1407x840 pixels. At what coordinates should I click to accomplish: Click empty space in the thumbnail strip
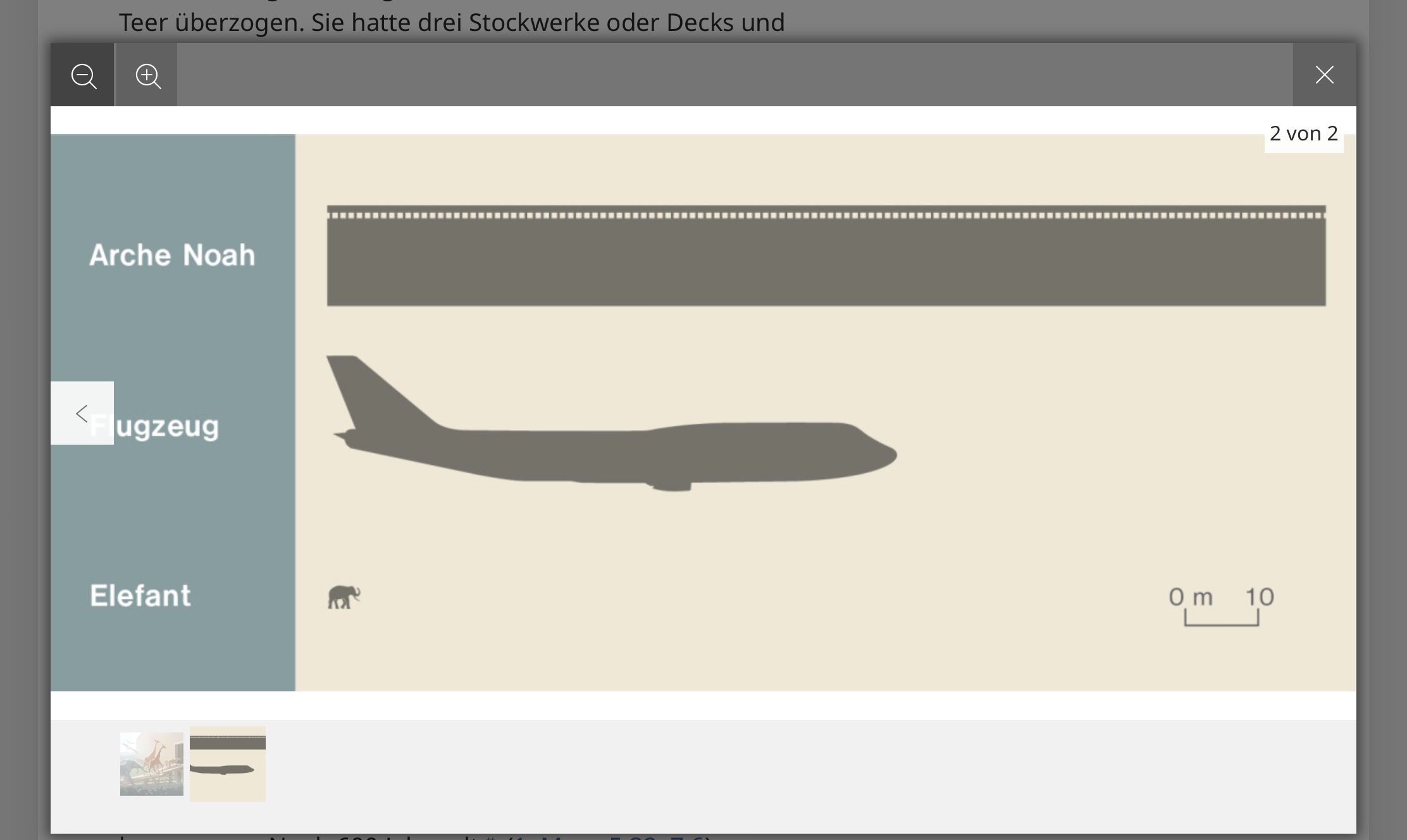[810, 777]
